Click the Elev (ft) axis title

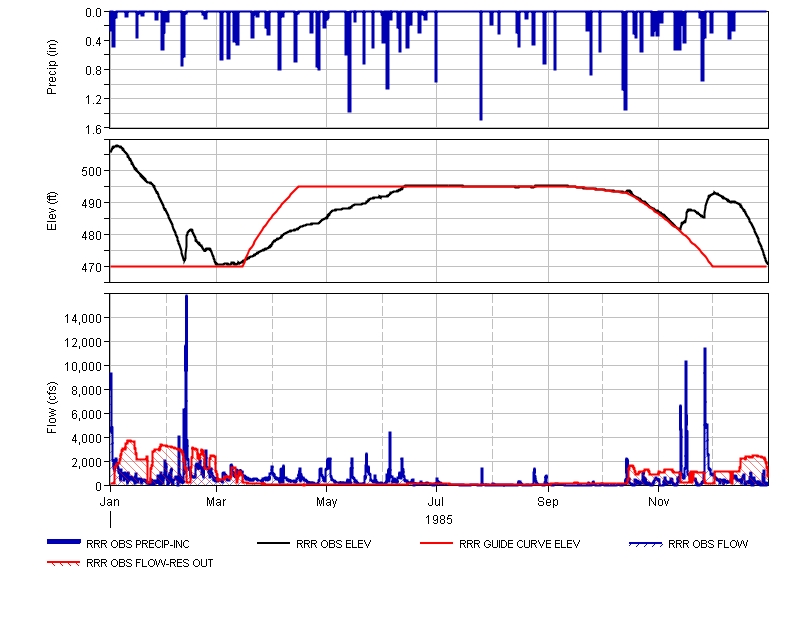click(52, 211)
